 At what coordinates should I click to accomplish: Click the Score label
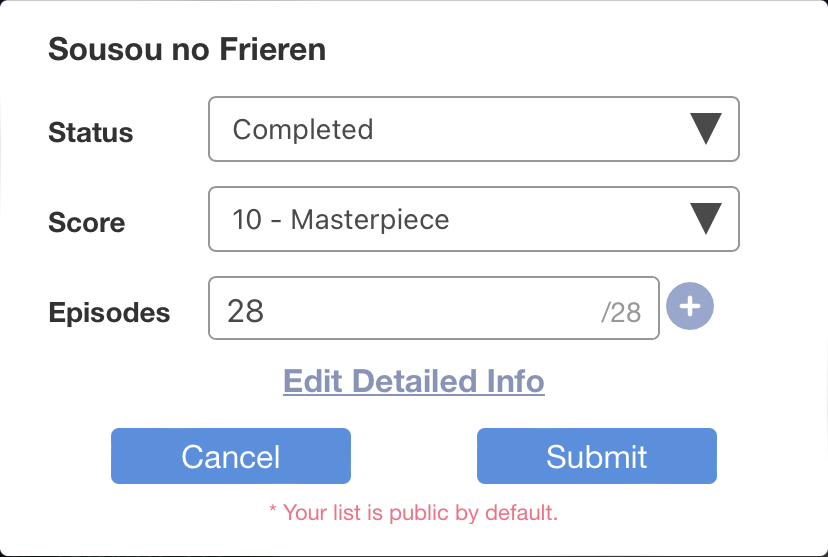87,222
